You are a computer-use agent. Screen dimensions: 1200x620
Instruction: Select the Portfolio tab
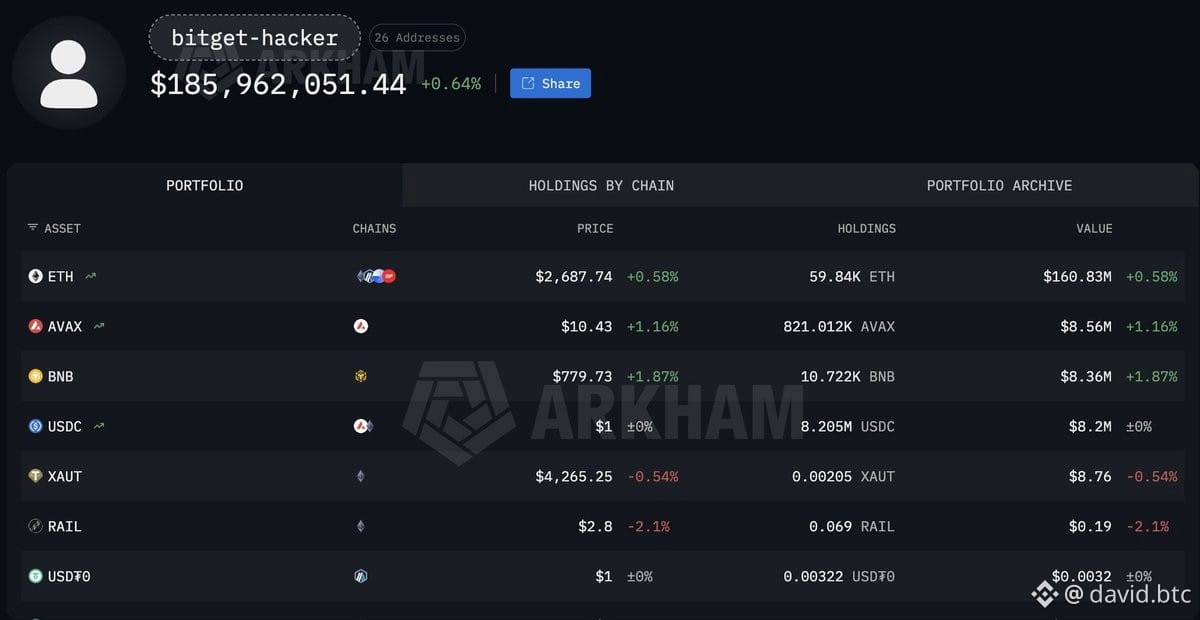click(204, 185)
